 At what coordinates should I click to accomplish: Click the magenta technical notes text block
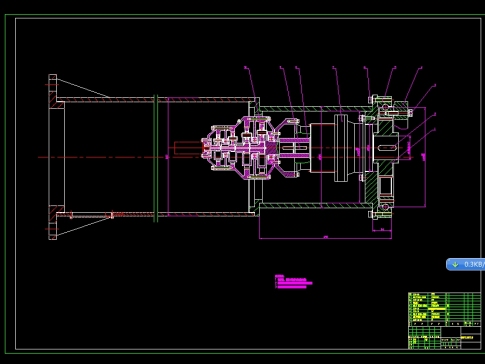[x=293, y=282]
